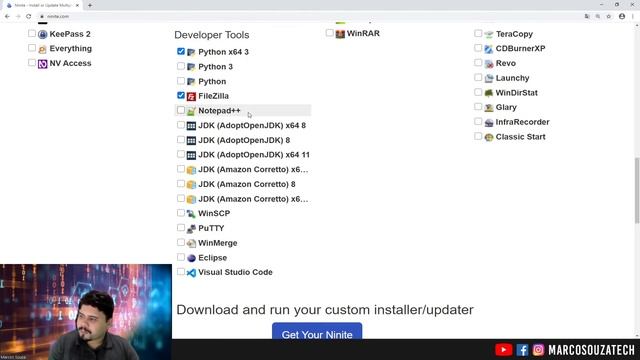This screenshot has width=640, height=360.
Task: Click the Classic Start shell icon
Action: (x=489, y=137)
